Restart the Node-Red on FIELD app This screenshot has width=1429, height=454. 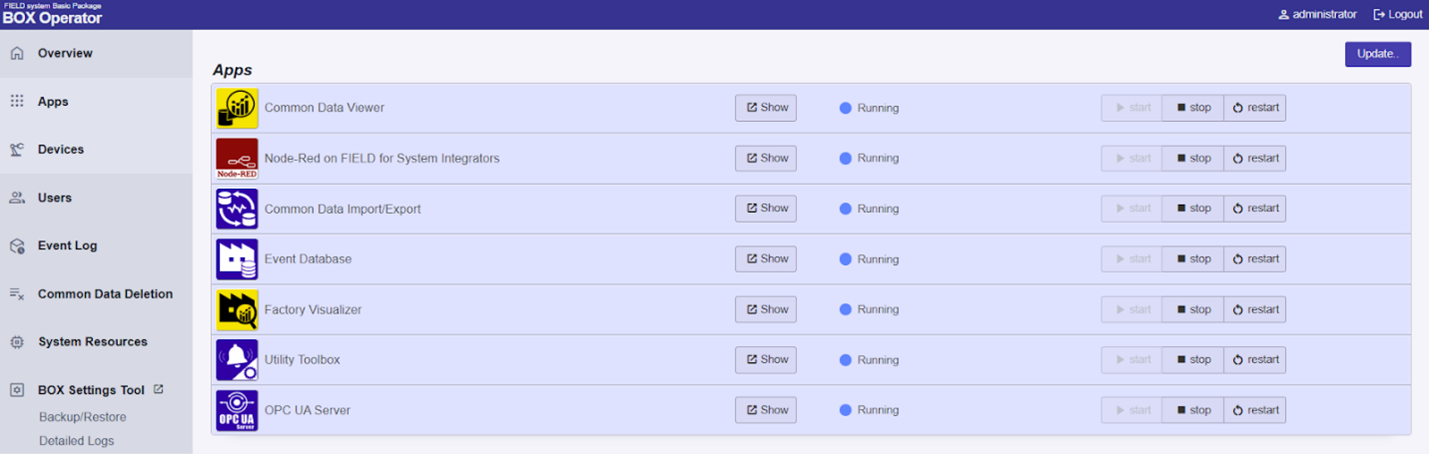point(1255,158)
